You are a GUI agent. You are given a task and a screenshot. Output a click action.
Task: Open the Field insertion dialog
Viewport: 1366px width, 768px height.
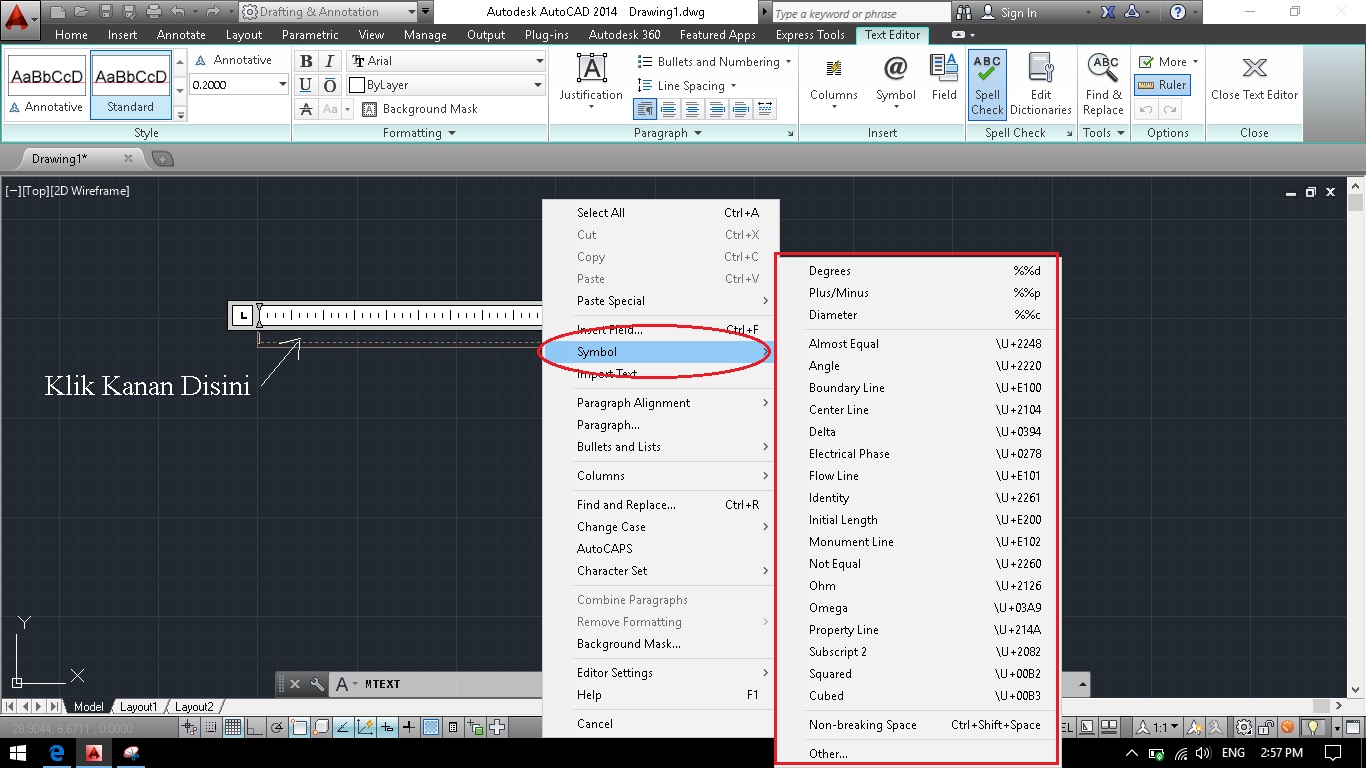tap(943, 75)
